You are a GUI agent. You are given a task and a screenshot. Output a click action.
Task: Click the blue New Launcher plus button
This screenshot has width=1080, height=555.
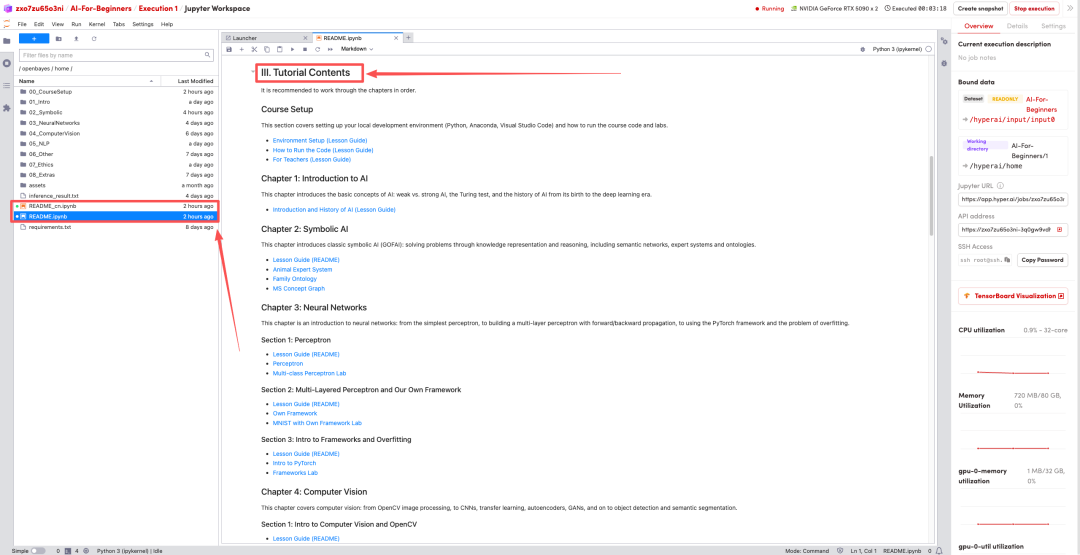click(x=34, y=39)
